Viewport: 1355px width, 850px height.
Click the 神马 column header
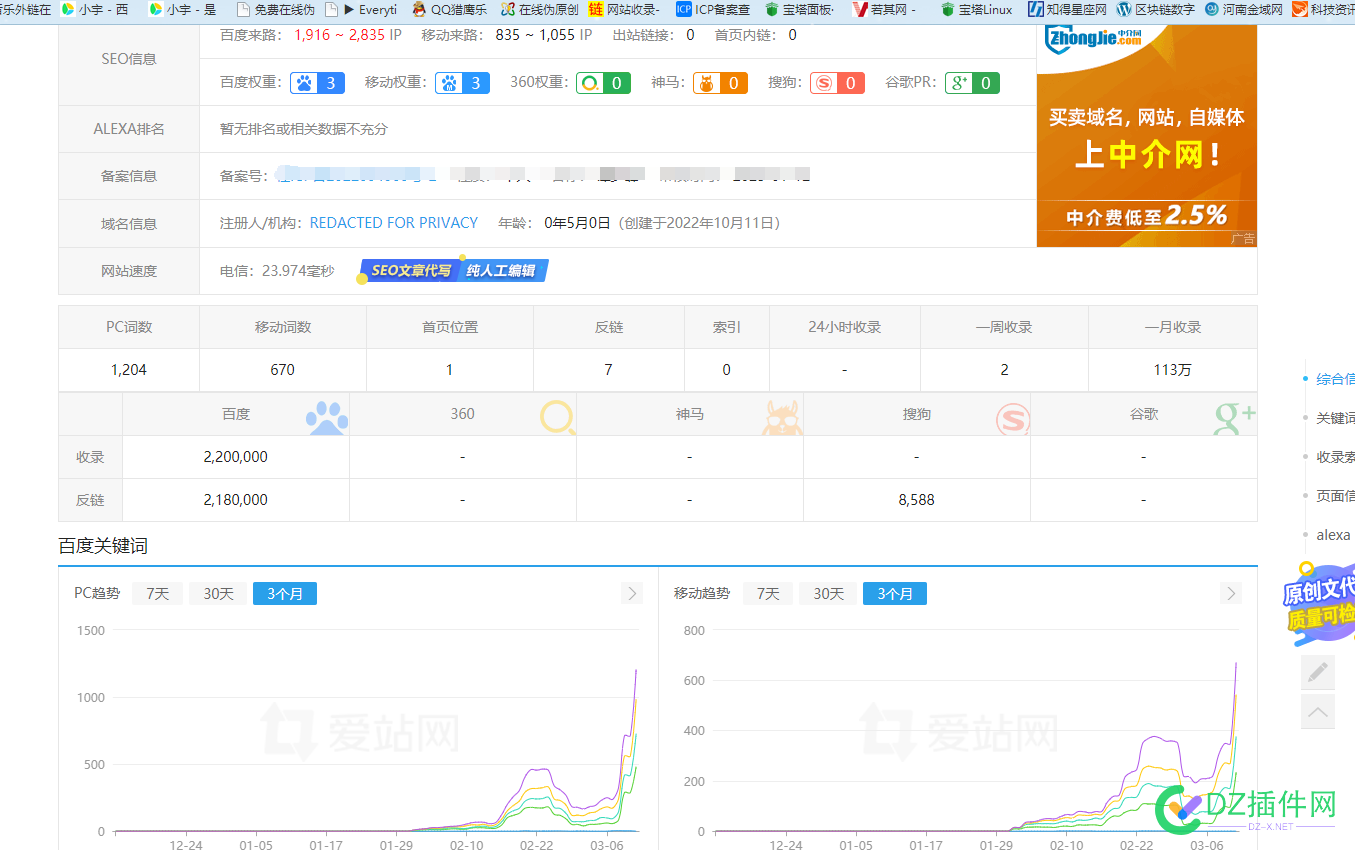click(x=690, y=414)
